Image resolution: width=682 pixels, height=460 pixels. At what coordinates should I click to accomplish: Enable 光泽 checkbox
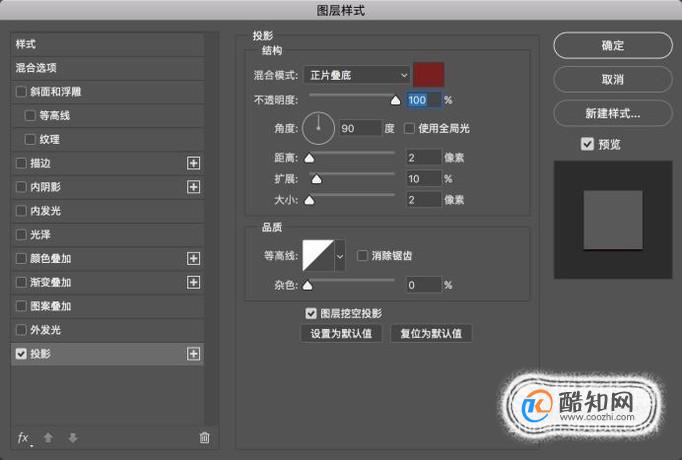pos(21,235)
